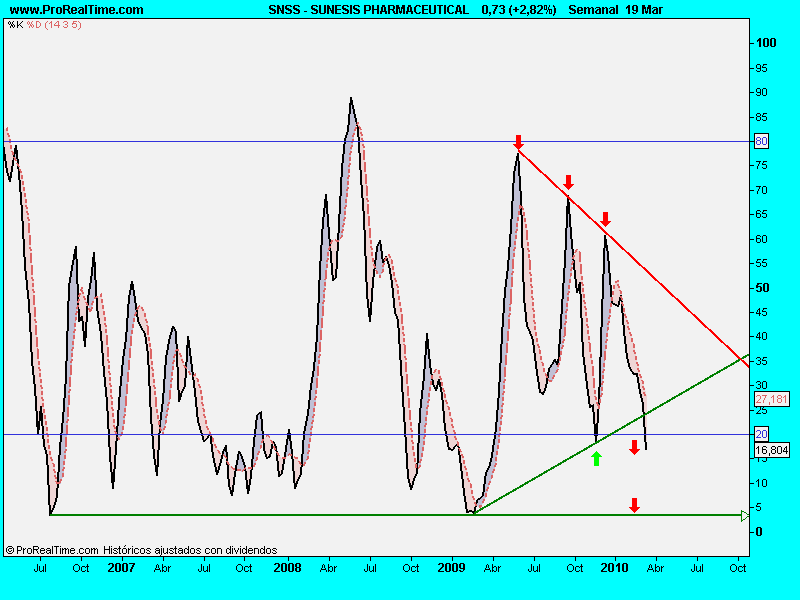Screen dimensions: 800x600
Task: Click the Históricos ajustados con dividendos note
Action: [x=190, y=550]
